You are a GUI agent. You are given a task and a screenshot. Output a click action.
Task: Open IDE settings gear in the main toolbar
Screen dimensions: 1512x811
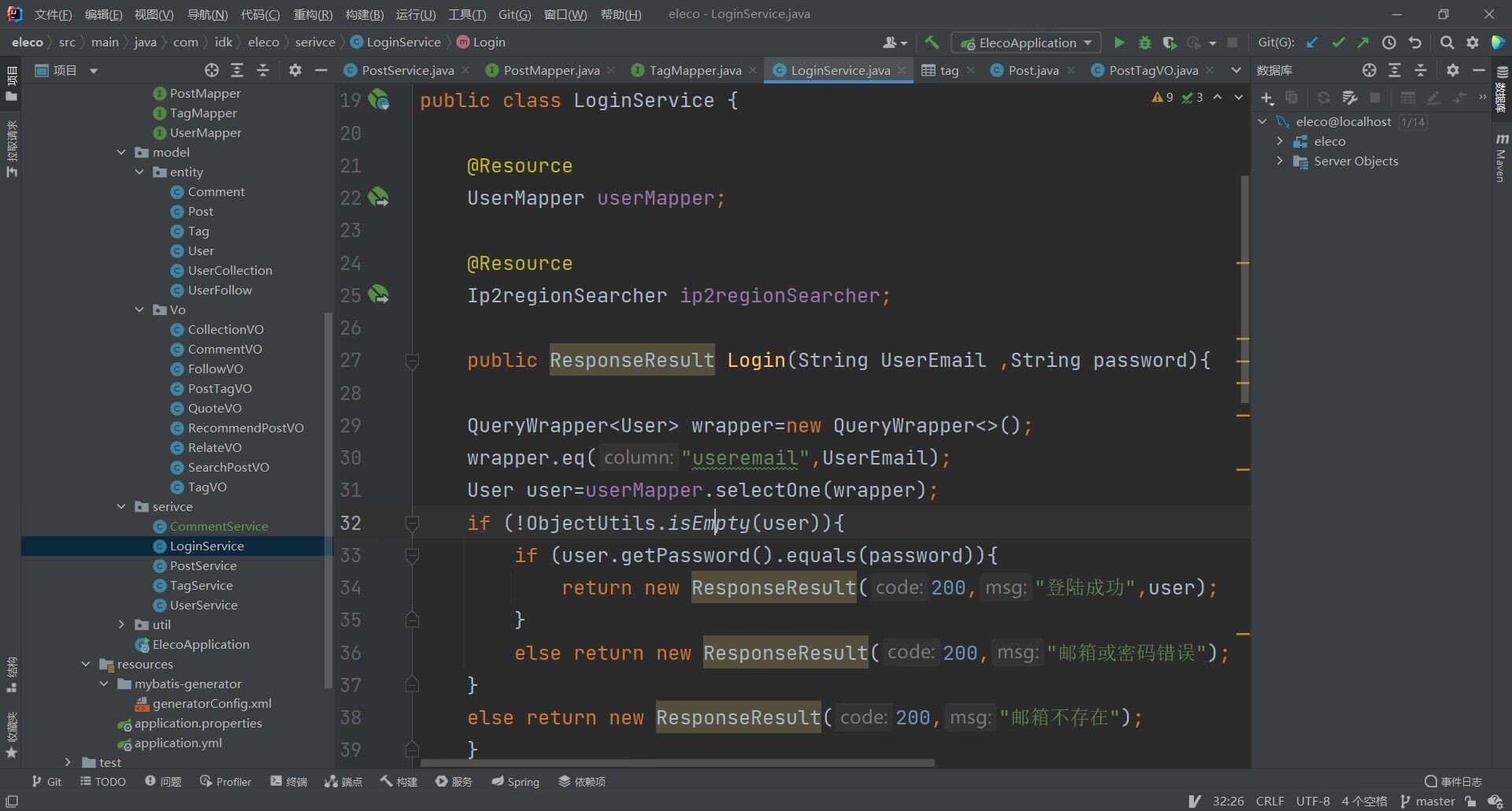pyautogui.click(x=1472, y=43)
